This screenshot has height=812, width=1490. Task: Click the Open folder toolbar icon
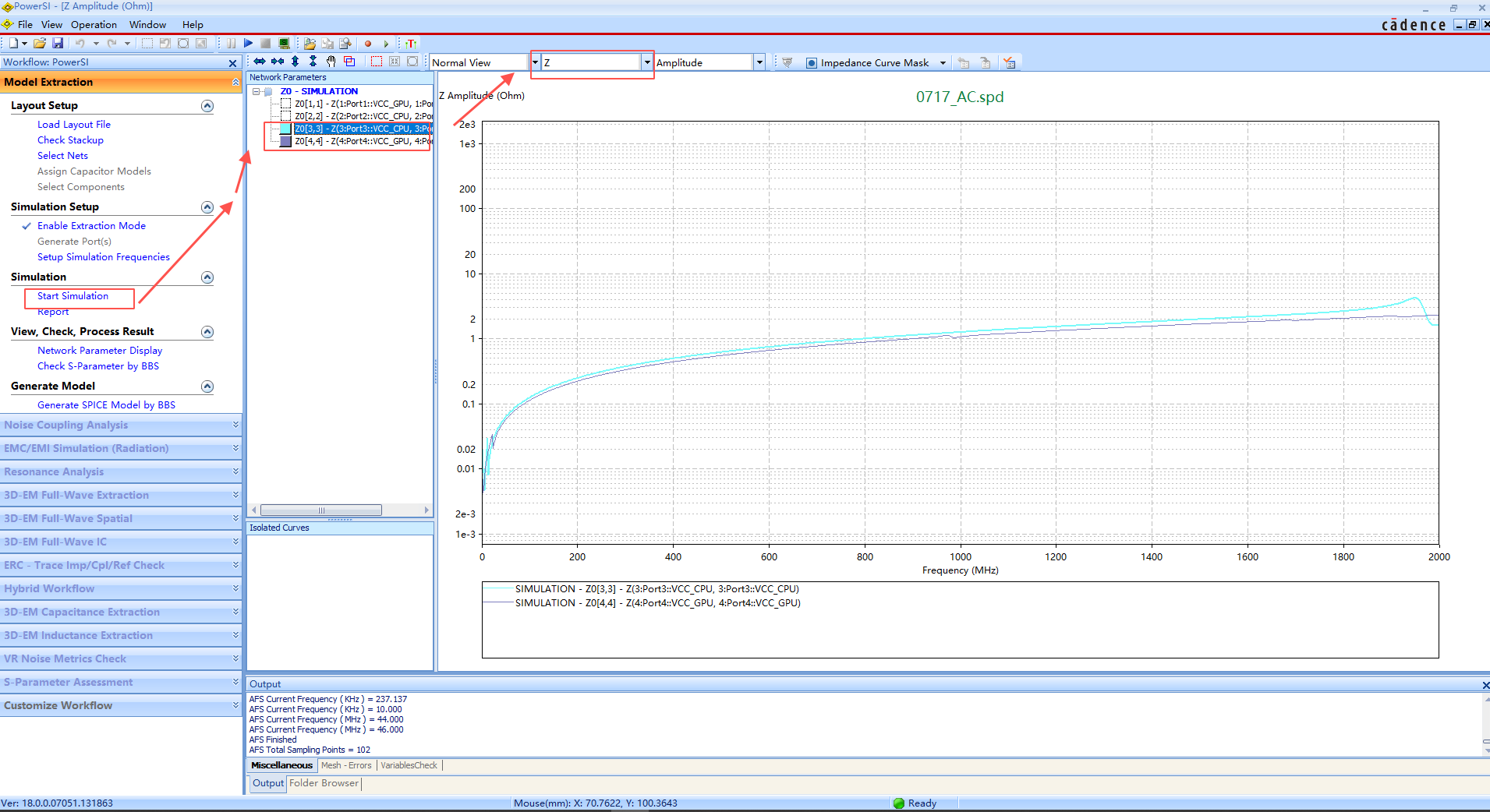[40, 44]
